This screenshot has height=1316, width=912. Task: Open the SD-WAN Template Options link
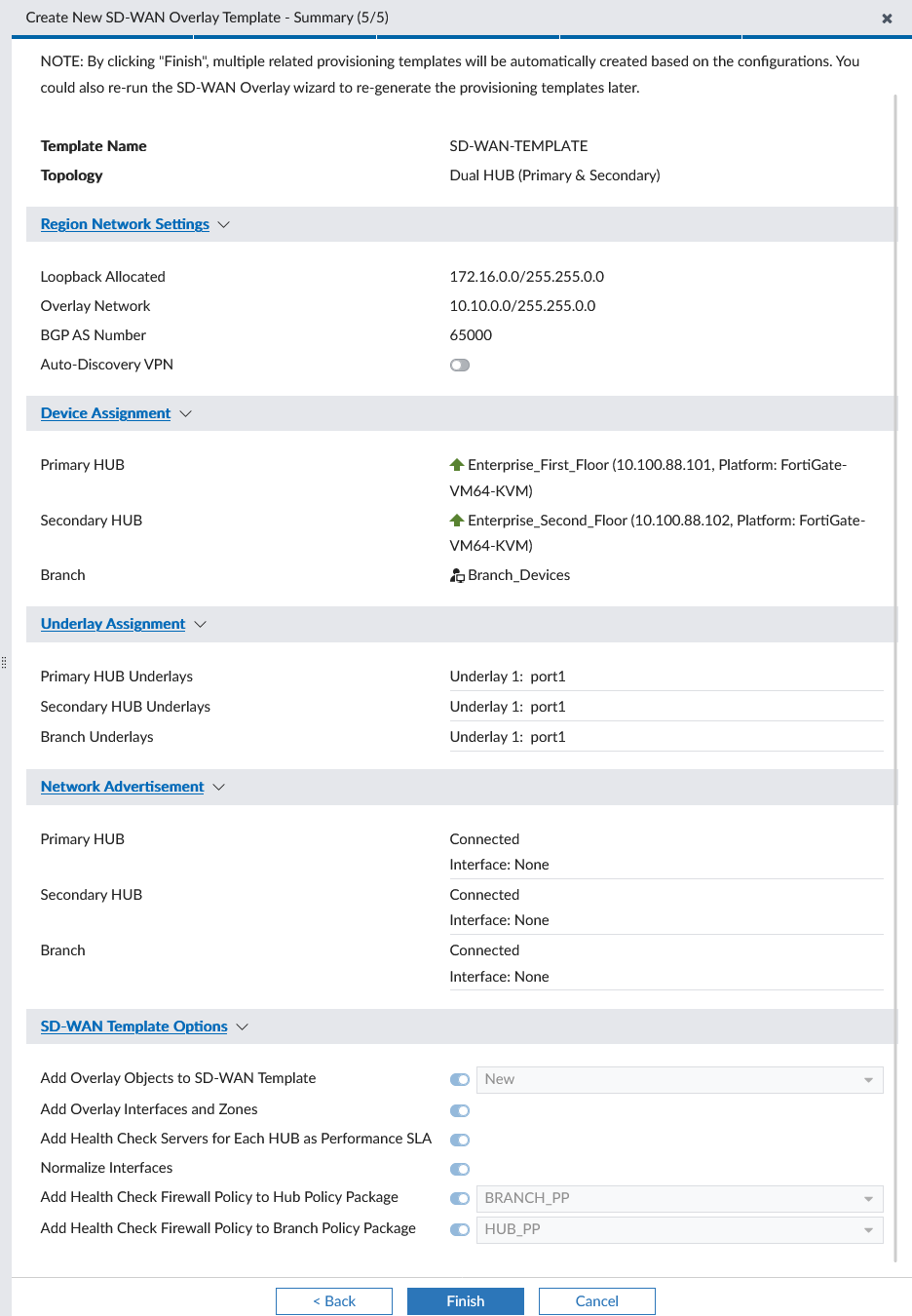tap(133, 1026)
